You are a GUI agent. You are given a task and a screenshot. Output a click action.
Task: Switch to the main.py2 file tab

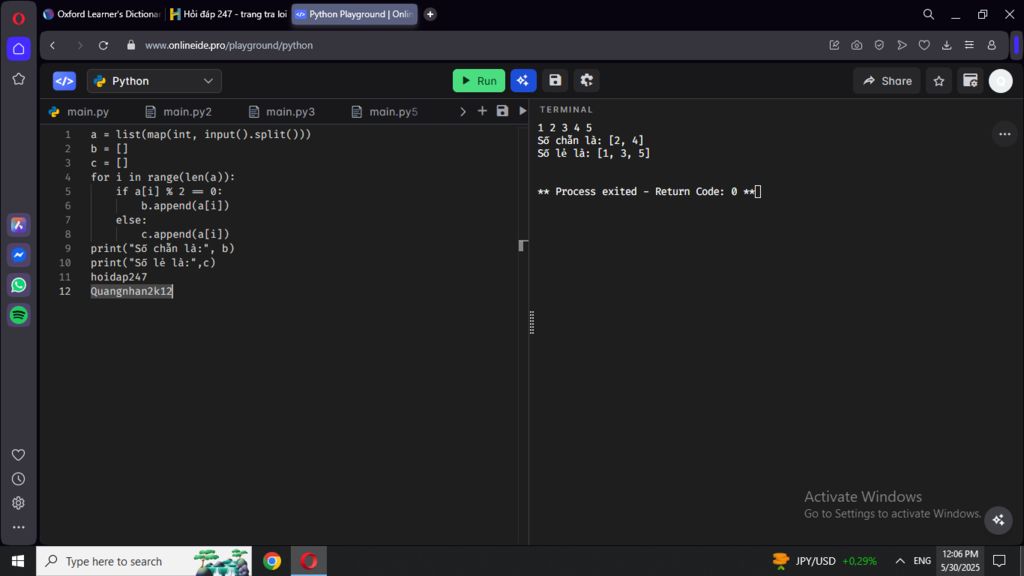point(179,112)
